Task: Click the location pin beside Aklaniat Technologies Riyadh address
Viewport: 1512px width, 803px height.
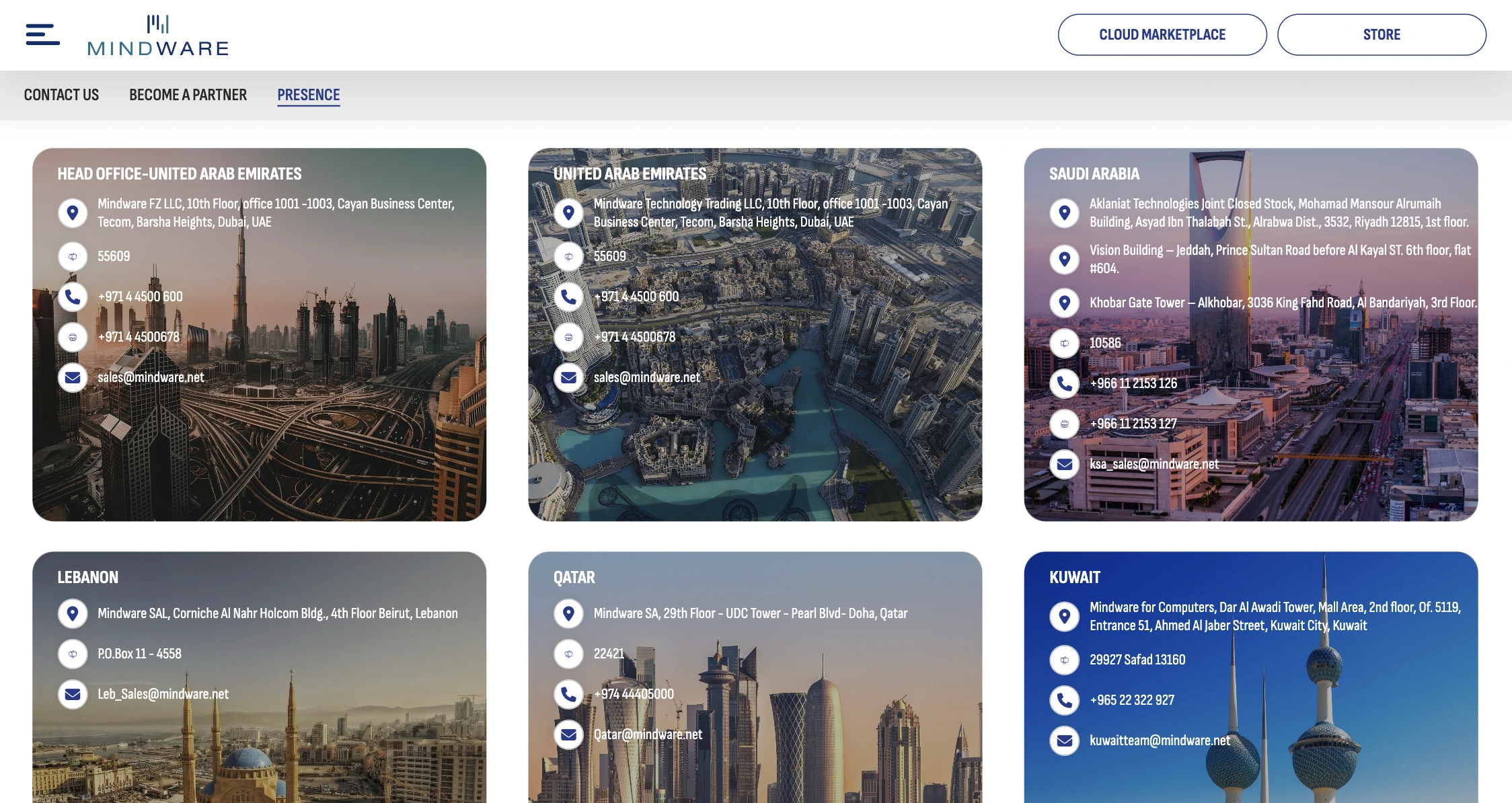Action: [x=1065, y=213]
